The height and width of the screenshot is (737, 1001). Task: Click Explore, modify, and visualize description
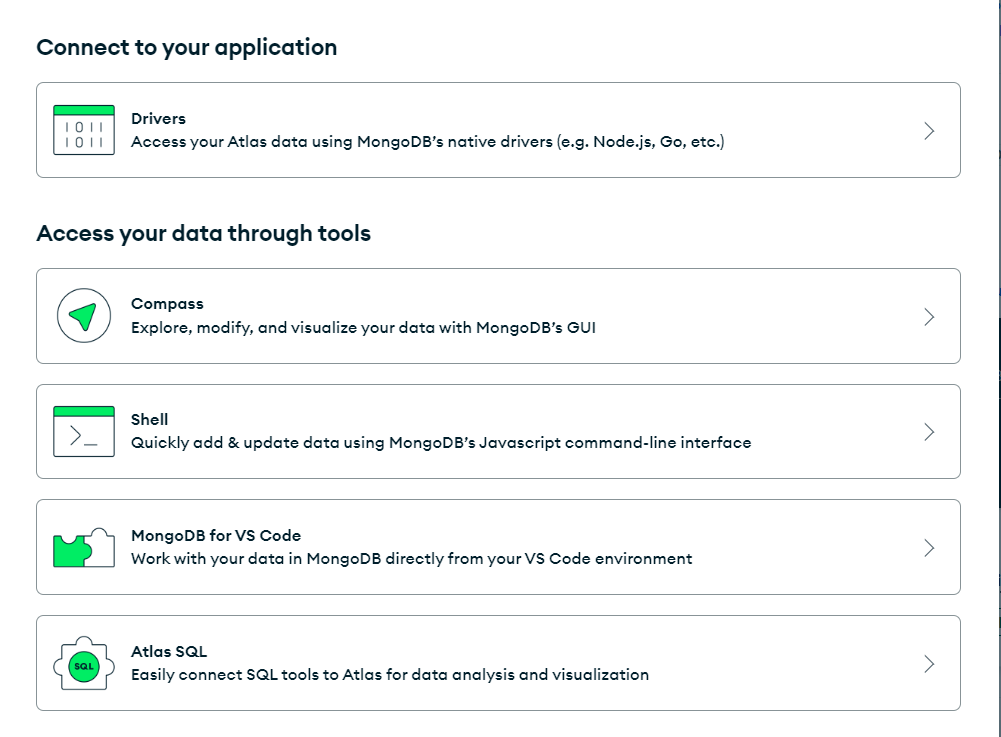tap(363, 327)
